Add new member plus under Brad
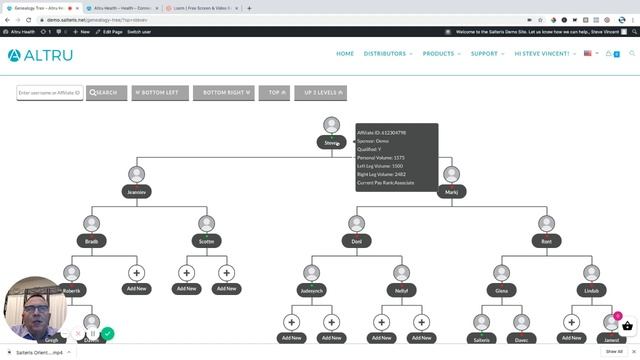The width and height of the screenshot is (640, 360). click(136, 273)
